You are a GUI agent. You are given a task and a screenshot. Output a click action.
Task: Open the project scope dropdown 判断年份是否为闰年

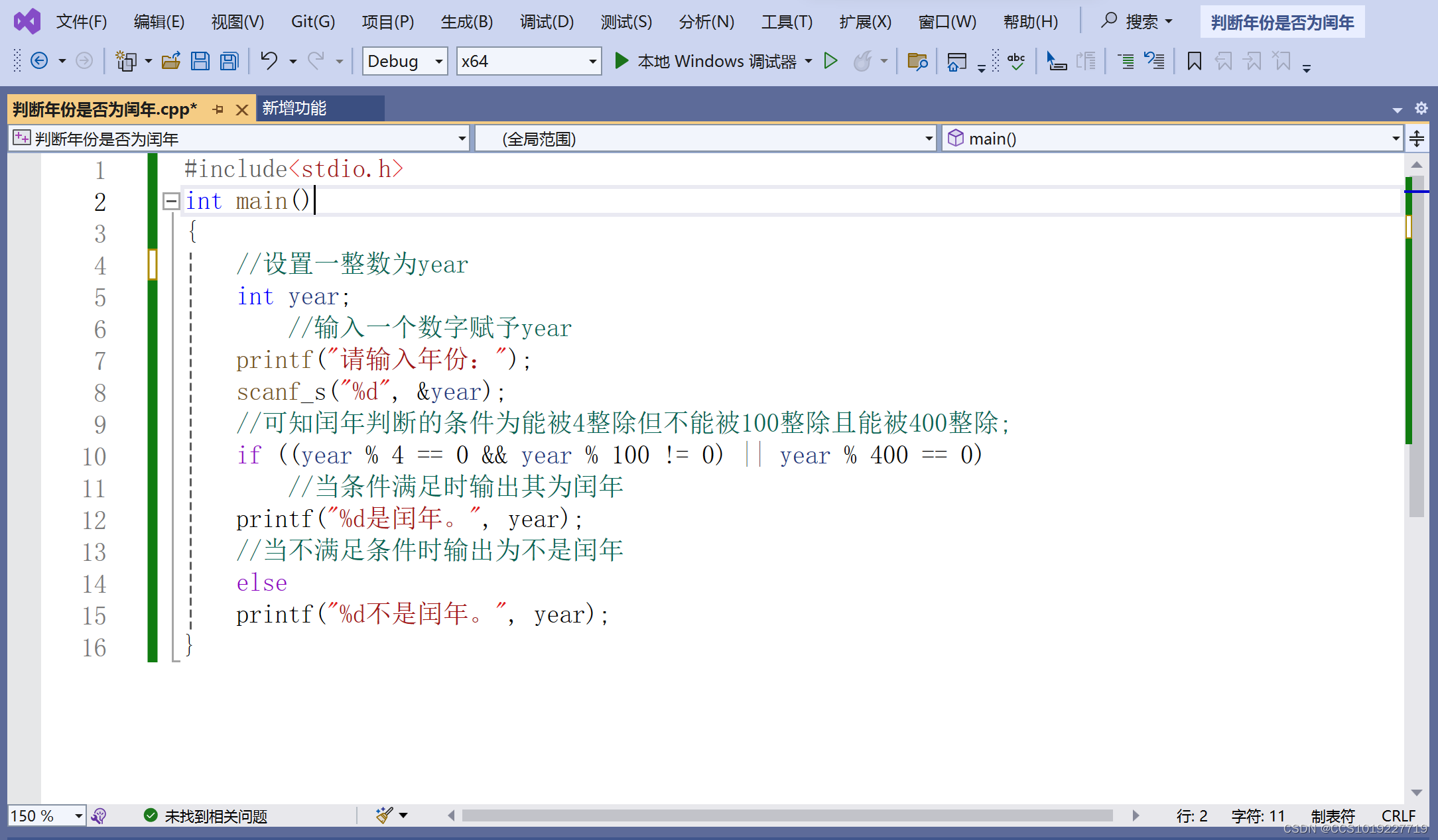point(239,139)
